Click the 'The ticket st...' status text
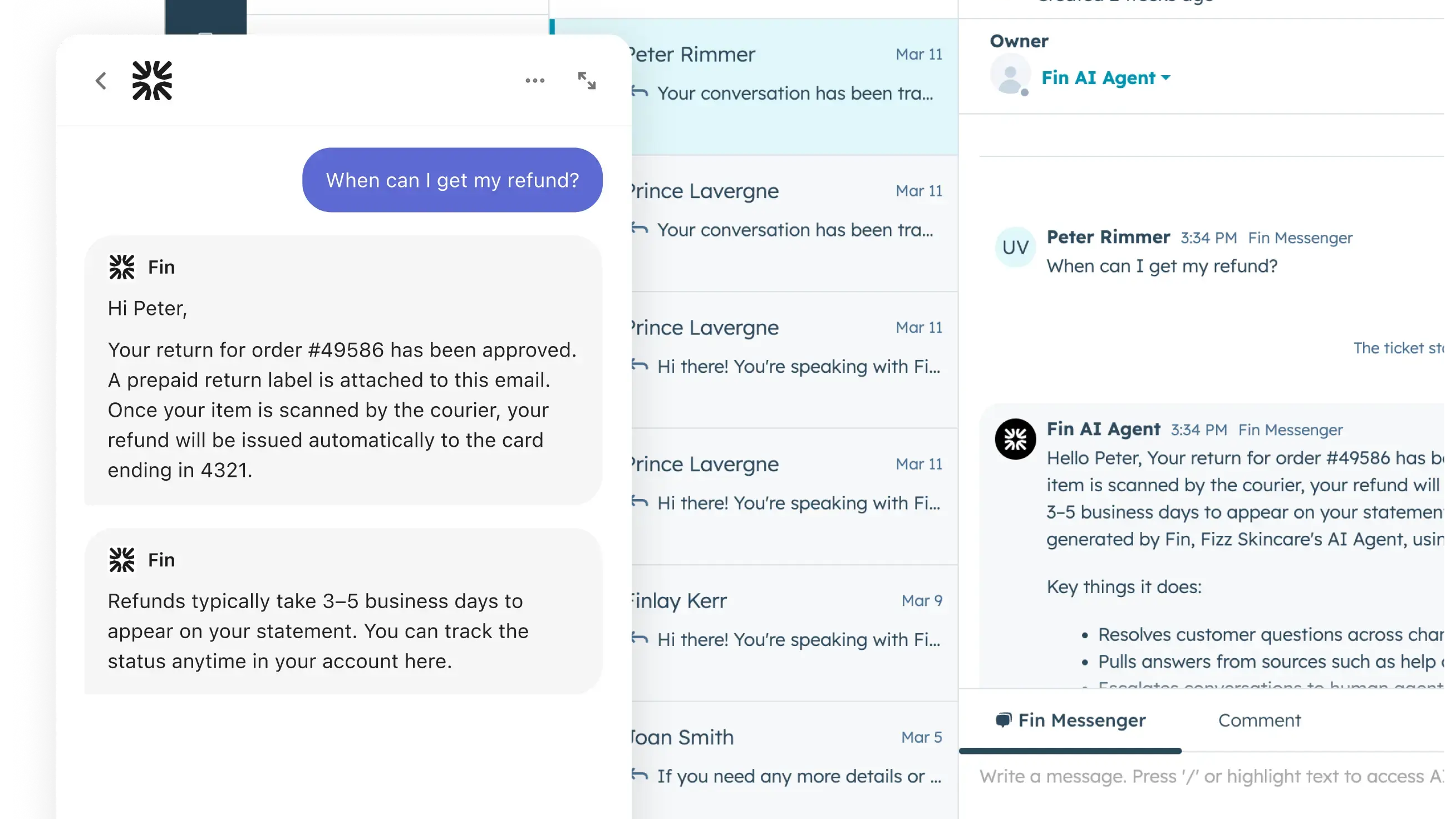Viewport: 1456px width, 819px height. click(x=1398, y=348)
